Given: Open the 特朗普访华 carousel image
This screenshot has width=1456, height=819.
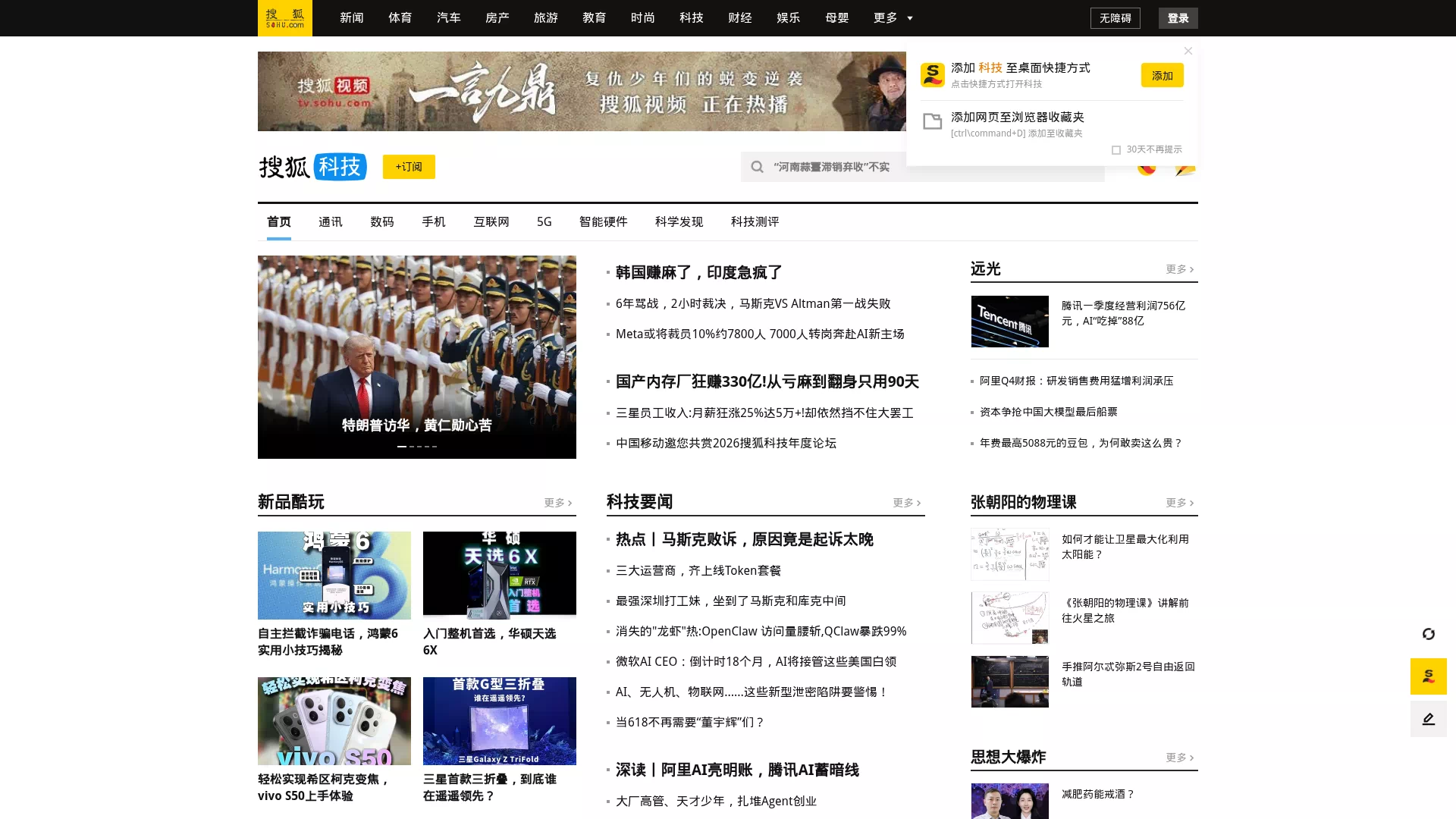Looking at the screenshot, I should click(x=417, y=356).
